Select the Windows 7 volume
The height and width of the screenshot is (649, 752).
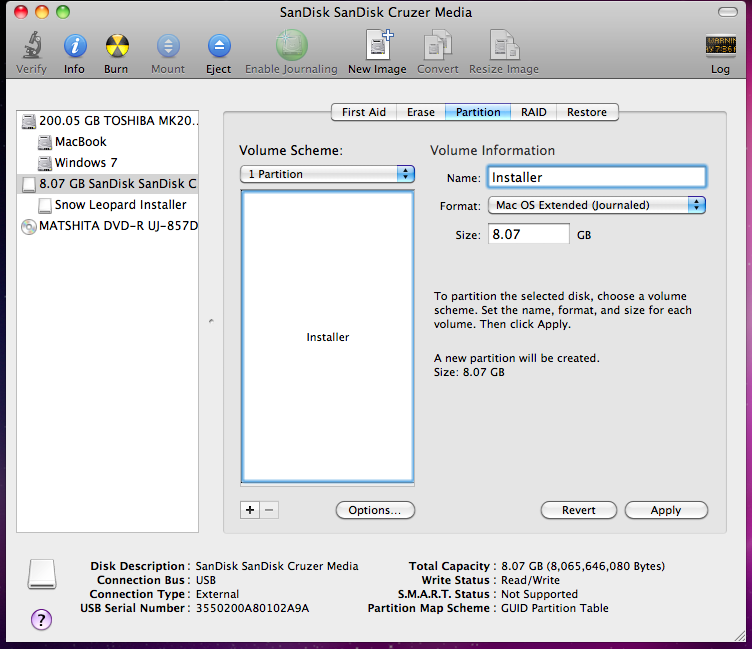108,163
